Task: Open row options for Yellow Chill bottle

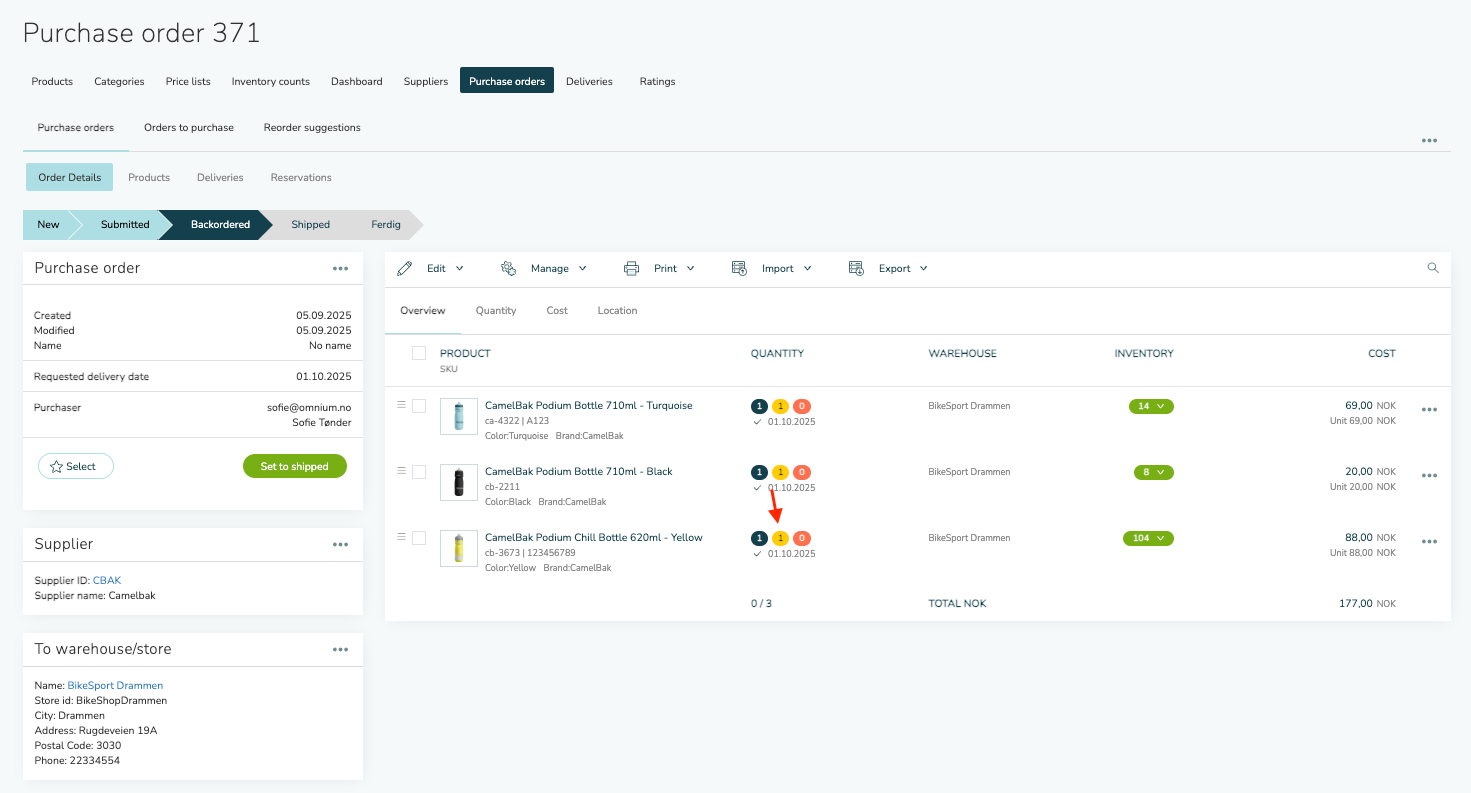Action: click(x=1429, y=542)
